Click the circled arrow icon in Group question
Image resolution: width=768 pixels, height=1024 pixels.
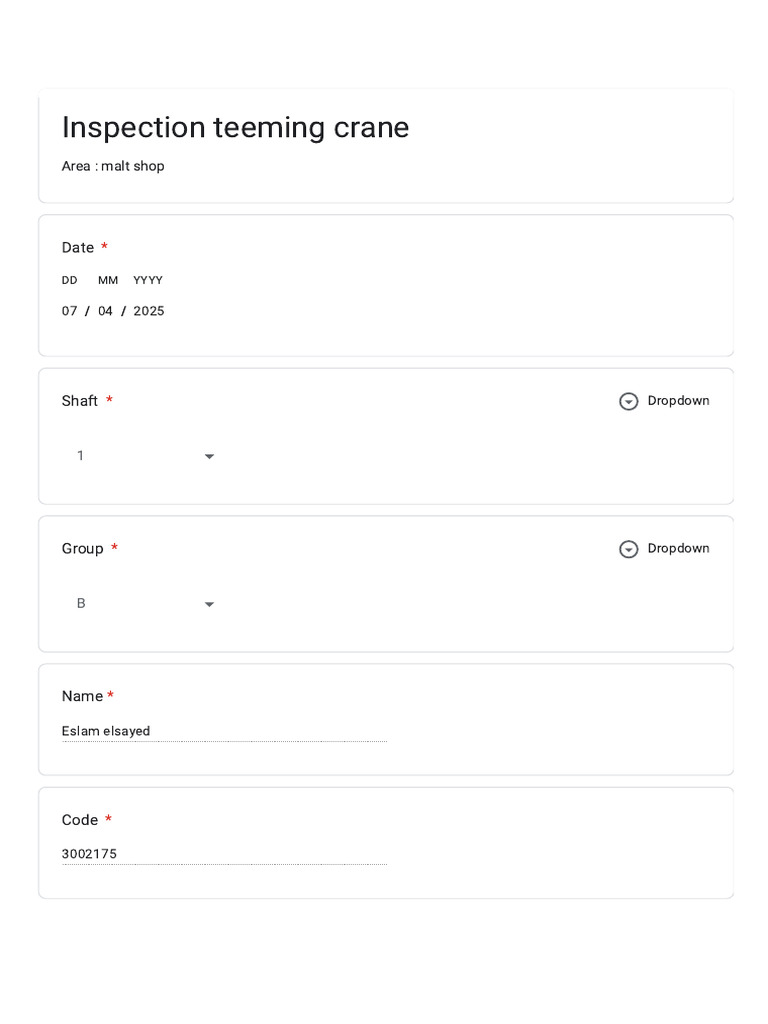[x=628, y=550]
